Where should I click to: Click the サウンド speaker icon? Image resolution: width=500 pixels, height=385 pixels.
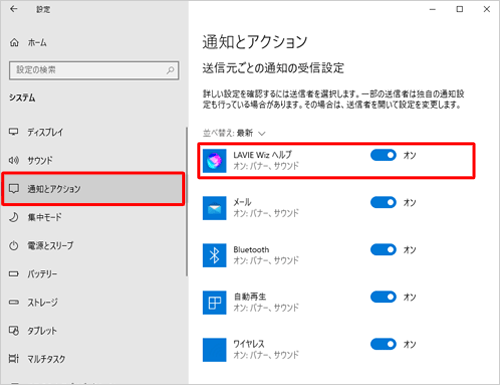coord(14,160)
